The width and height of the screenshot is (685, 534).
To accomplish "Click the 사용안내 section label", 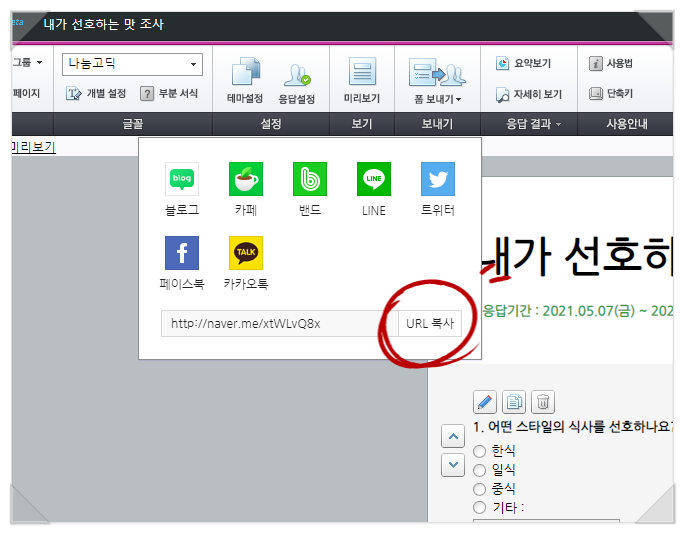I will [626, 124].
